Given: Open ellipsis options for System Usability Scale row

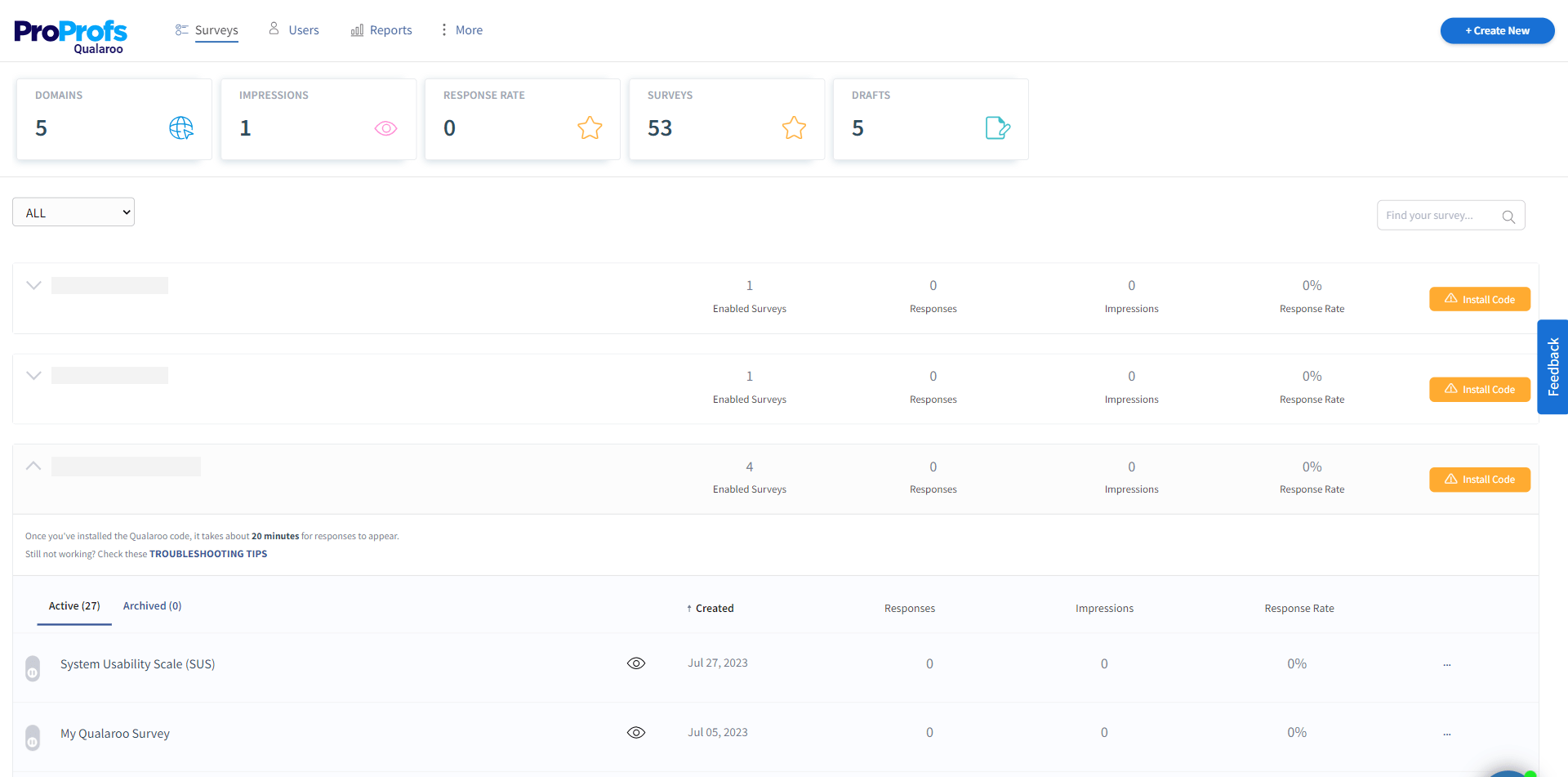Looking at the screenshot, I should coord(1447,665).
